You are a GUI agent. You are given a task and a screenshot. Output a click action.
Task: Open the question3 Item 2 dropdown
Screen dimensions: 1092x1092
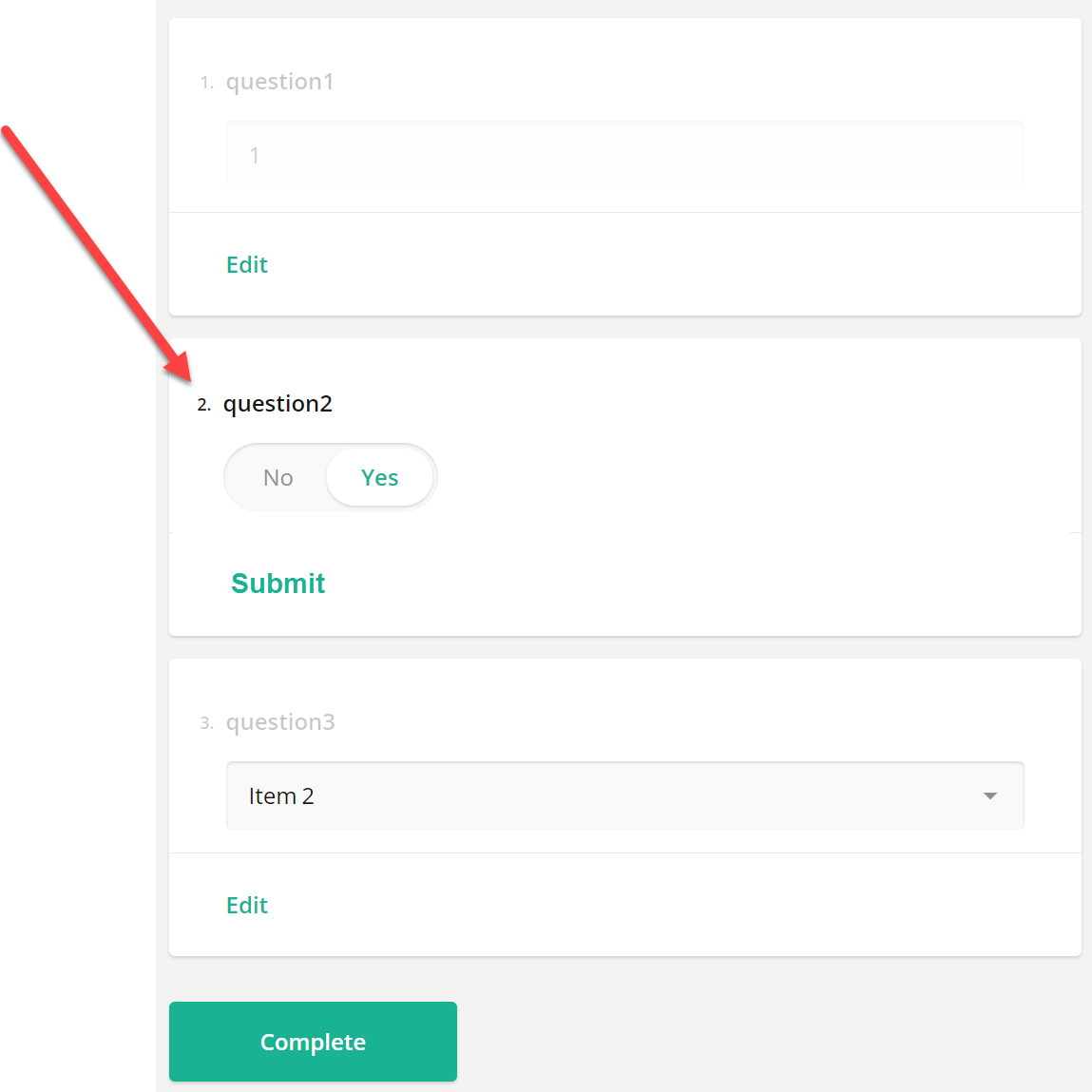tap(624, 795)
